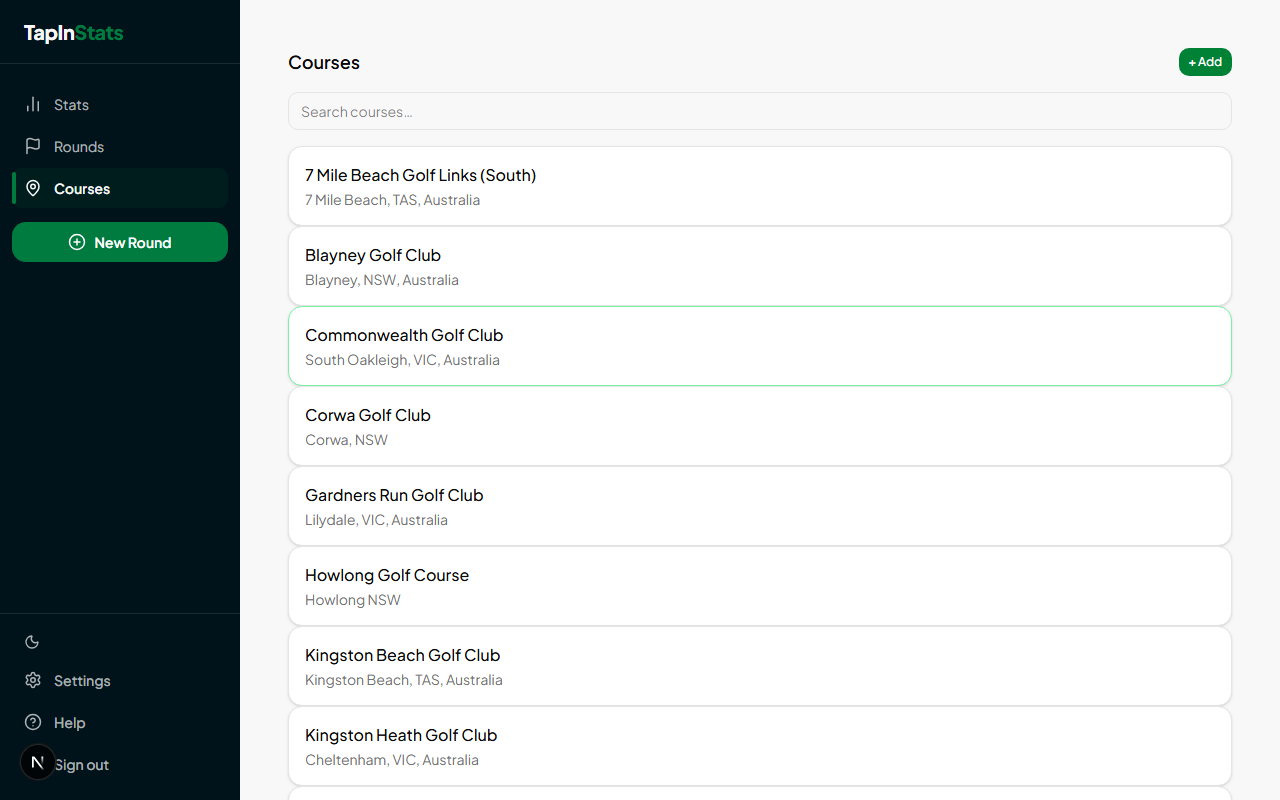Image resolution: width=1280 pixels, height=800 pixels.
Task: Click the Help question mark icon
Action: pyautogui.click(x=31, y=722)
